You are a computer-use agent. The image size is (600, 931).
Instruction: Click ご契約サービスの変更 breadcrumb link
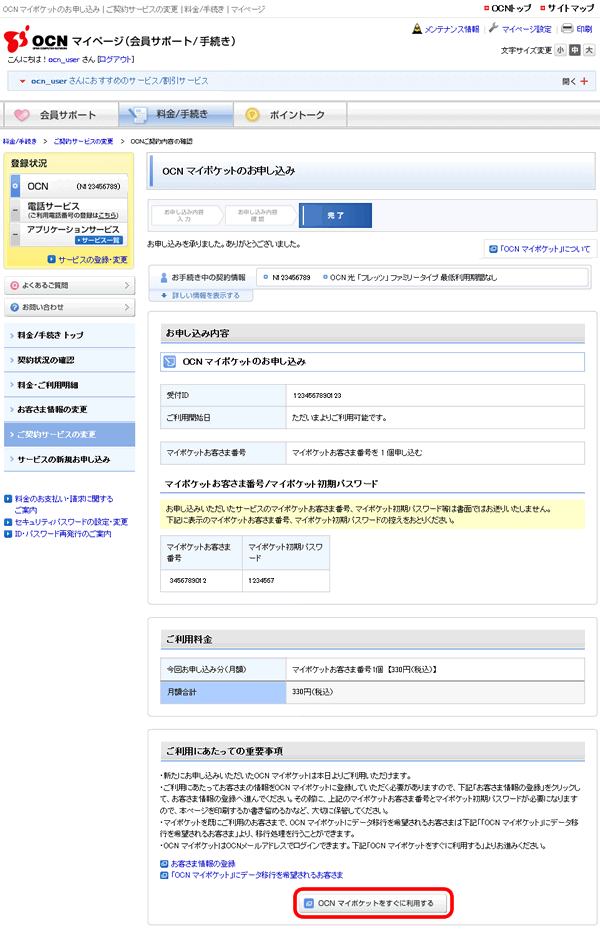[83, 141]
